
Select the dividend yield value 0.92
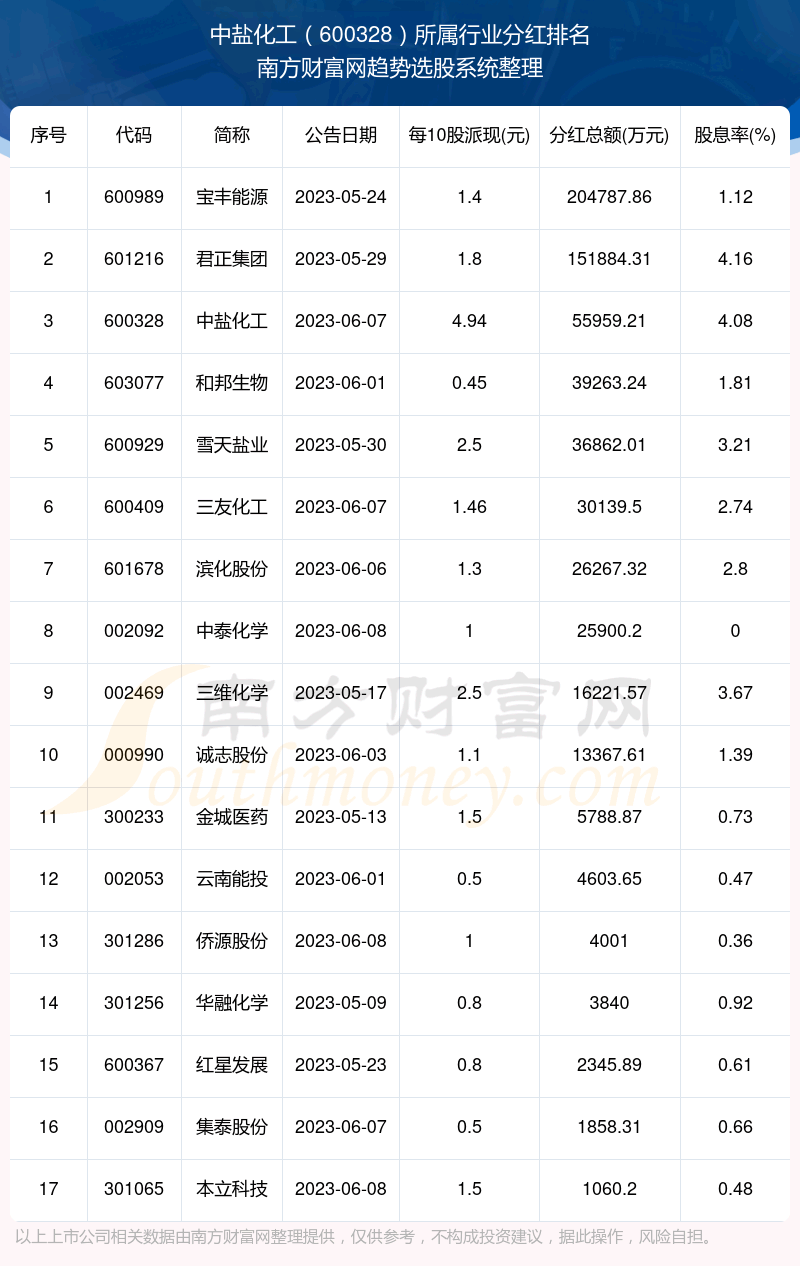coord(735,1003)
